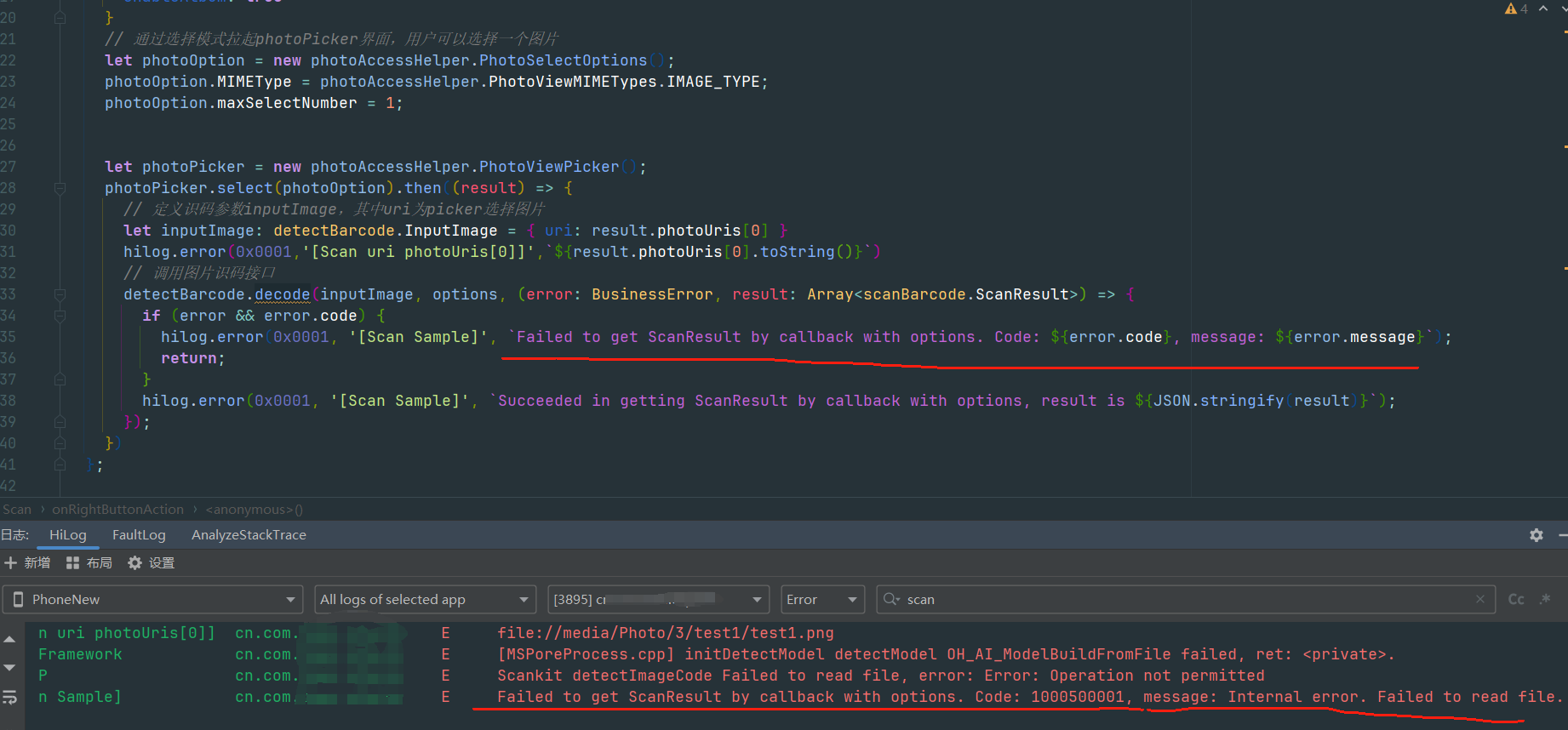This screenshot has height=730, width=1568.
Task: Open the 设置 log settings
Action: (151, 563)
